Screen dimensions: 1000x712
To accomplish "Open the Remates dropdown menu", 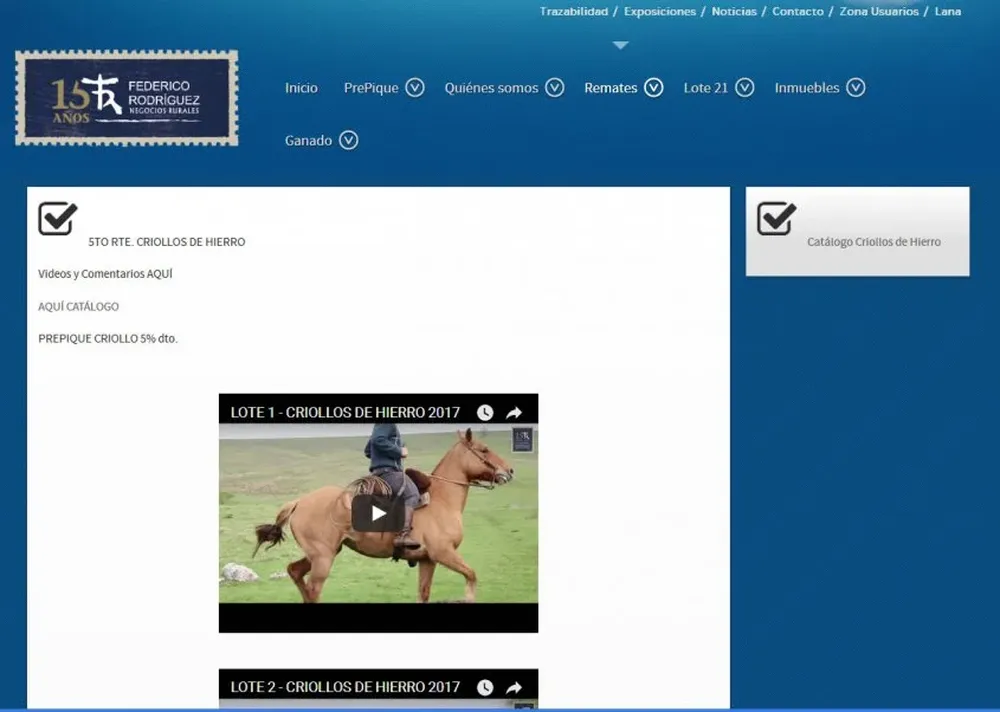I will [x=653, y=88].
